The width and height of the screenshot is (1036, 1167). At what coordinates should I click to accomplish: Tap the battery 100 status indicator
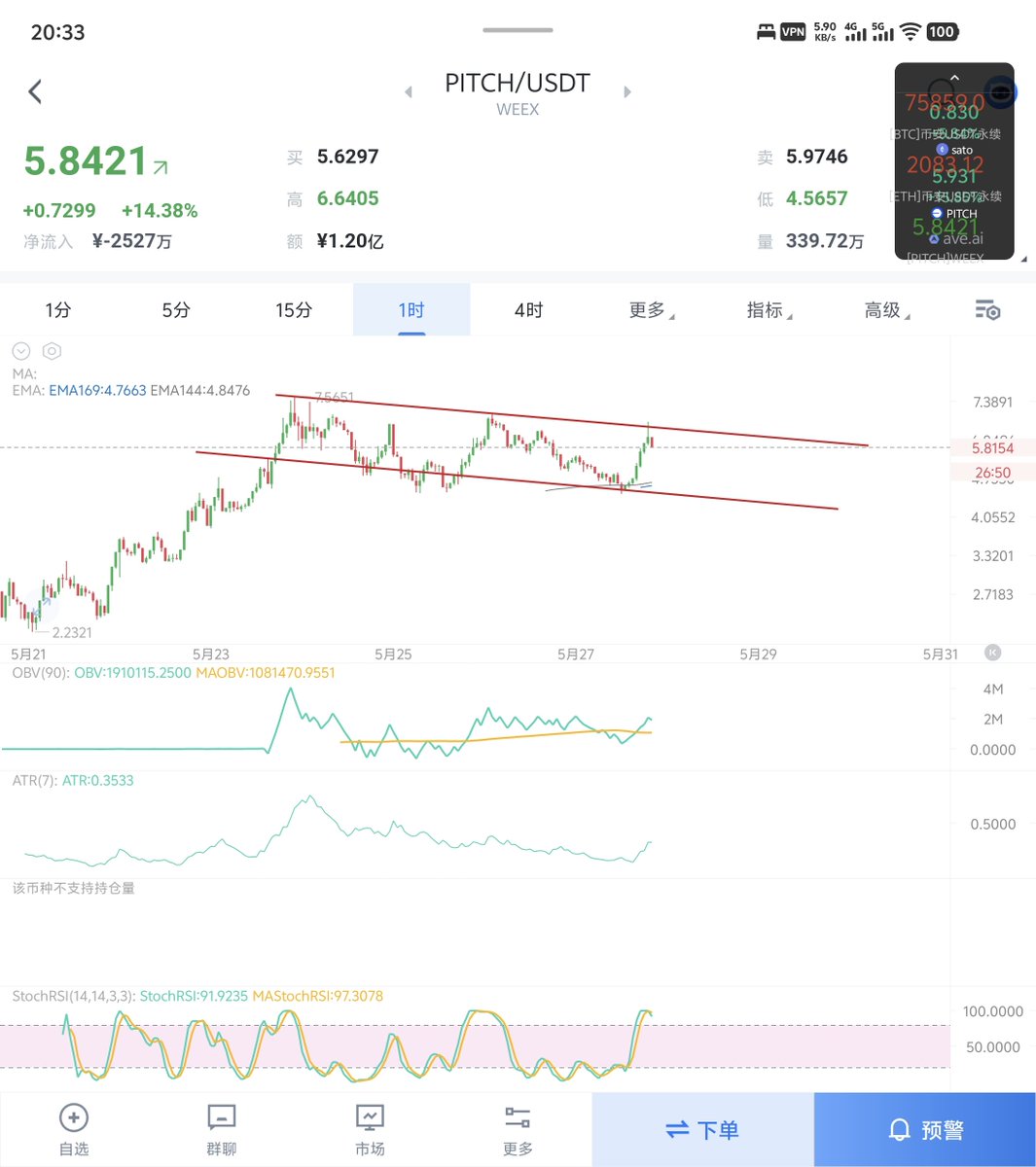click(942, 32)
